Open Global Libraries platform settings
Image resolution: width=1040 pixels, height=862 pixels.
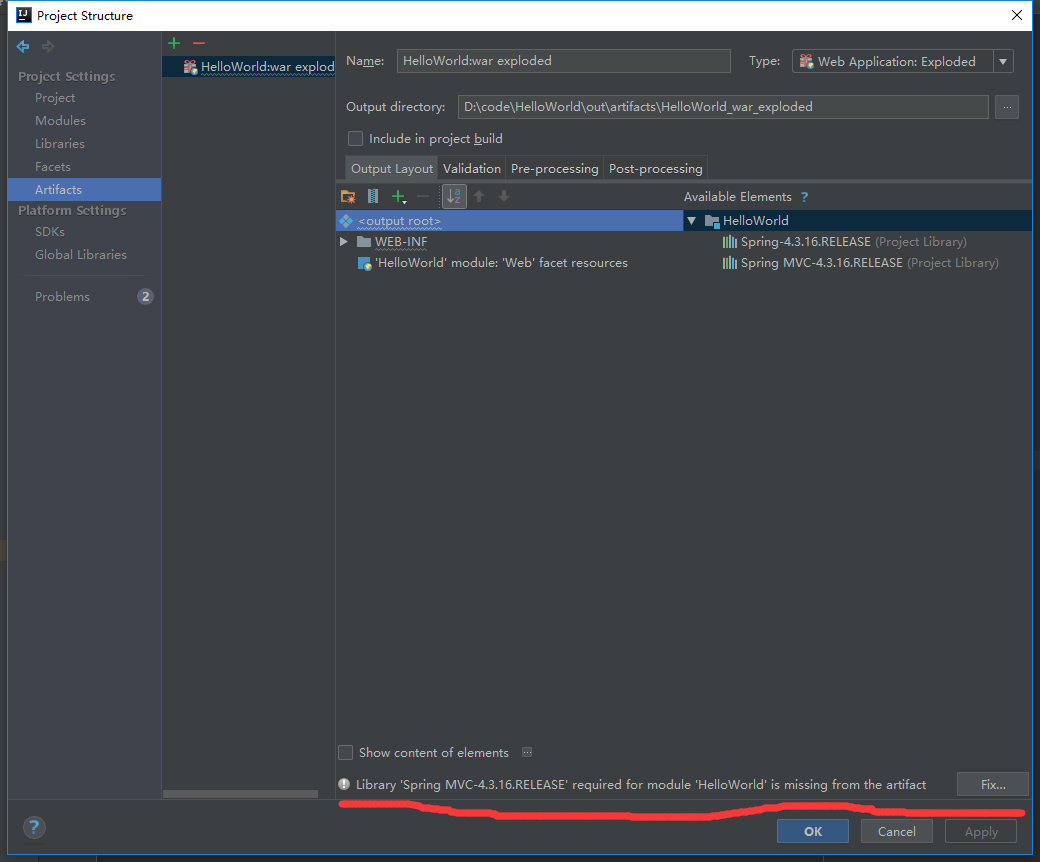81,255
